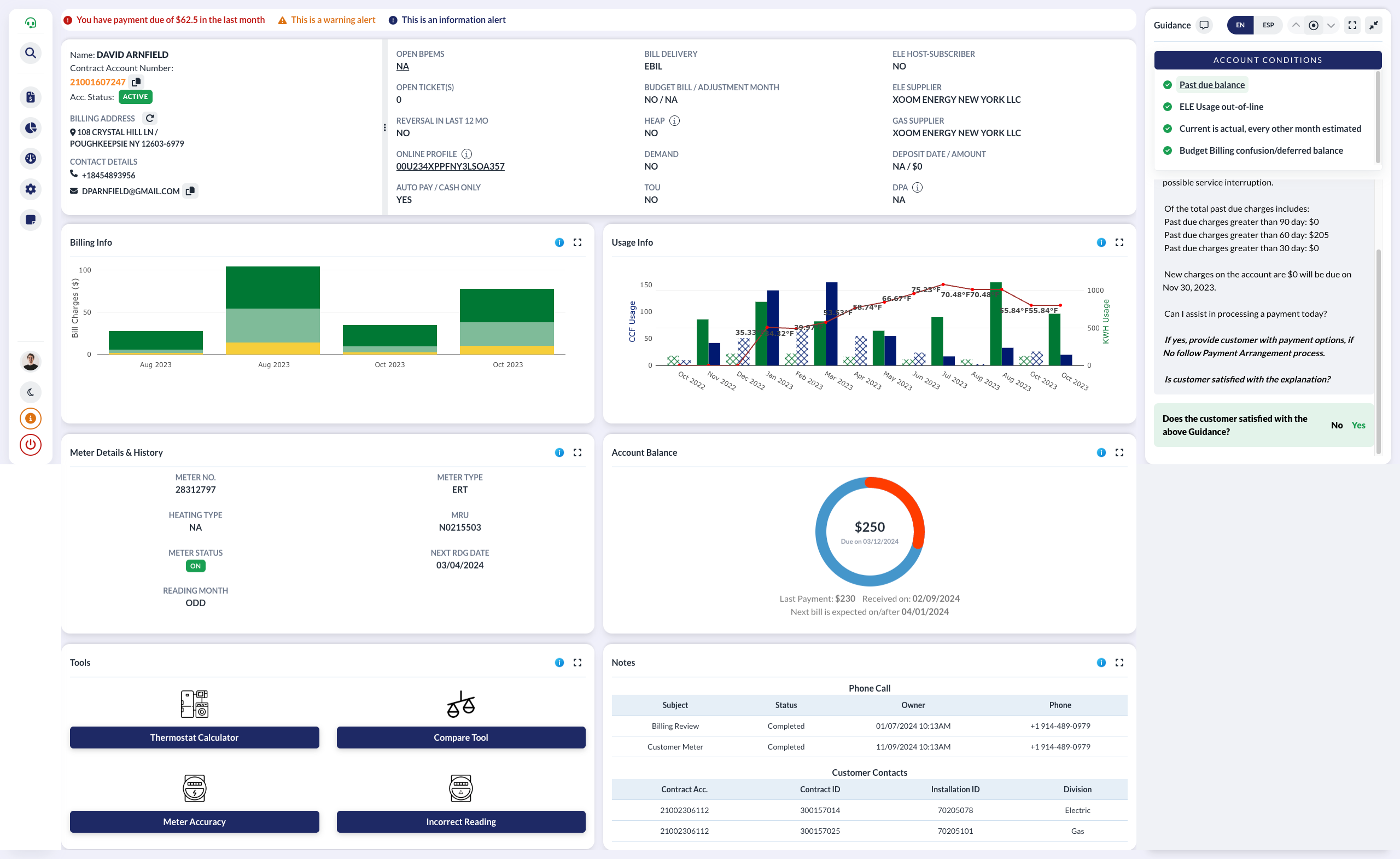
Task: Copy the customer email address
Action: [190, 191]
